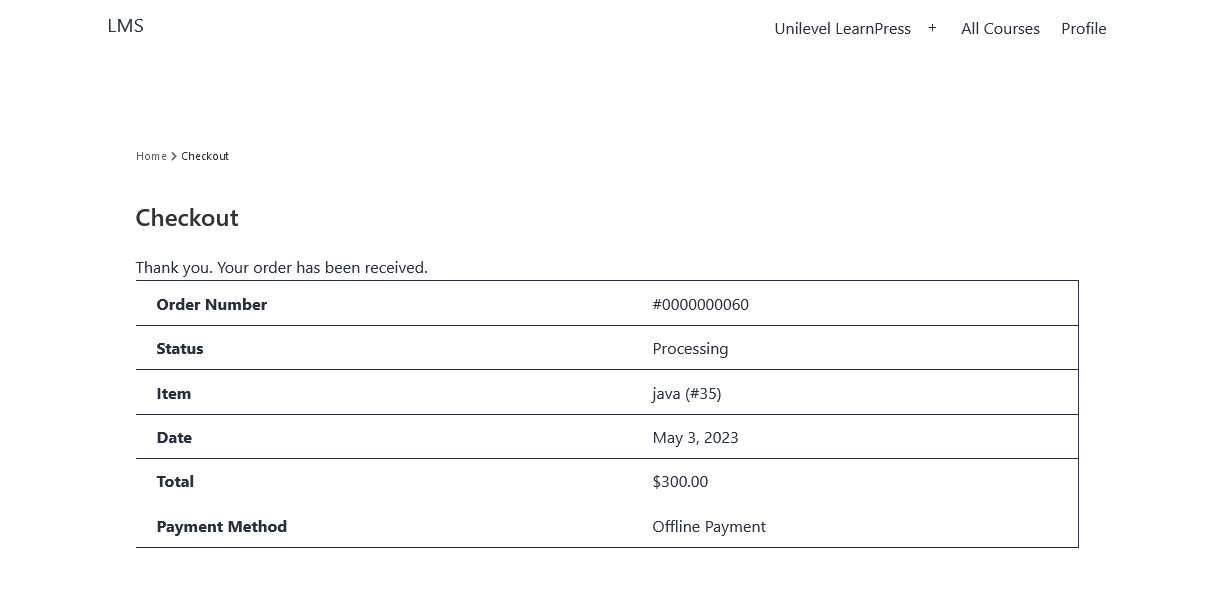Click the Checkout page heading
This screenshot has width=1213, height=610.
(x=187, y=218)
